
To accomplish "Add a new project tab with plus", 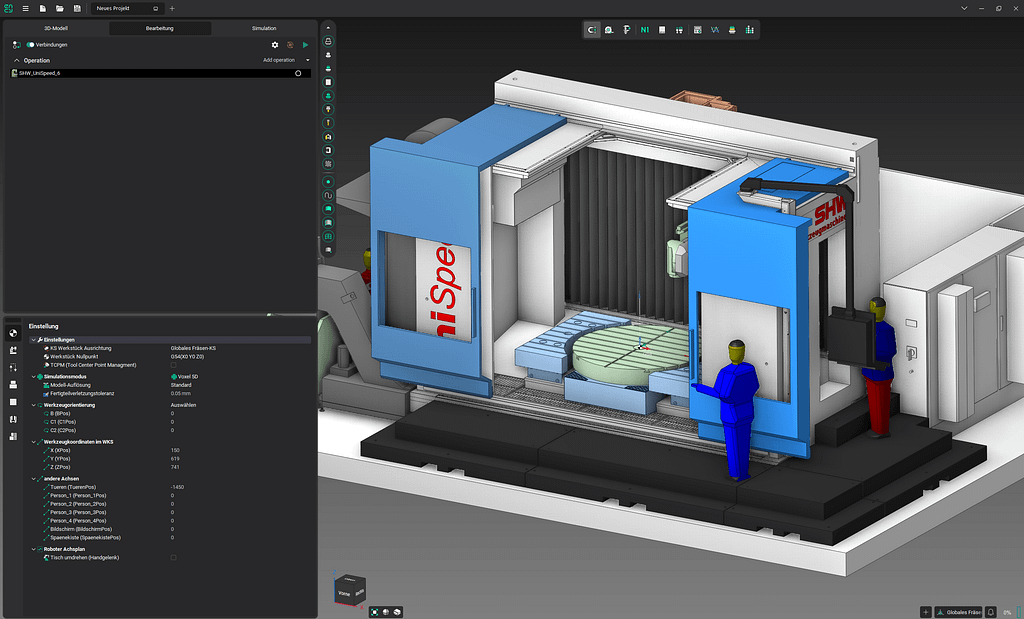I will point(172,8).
